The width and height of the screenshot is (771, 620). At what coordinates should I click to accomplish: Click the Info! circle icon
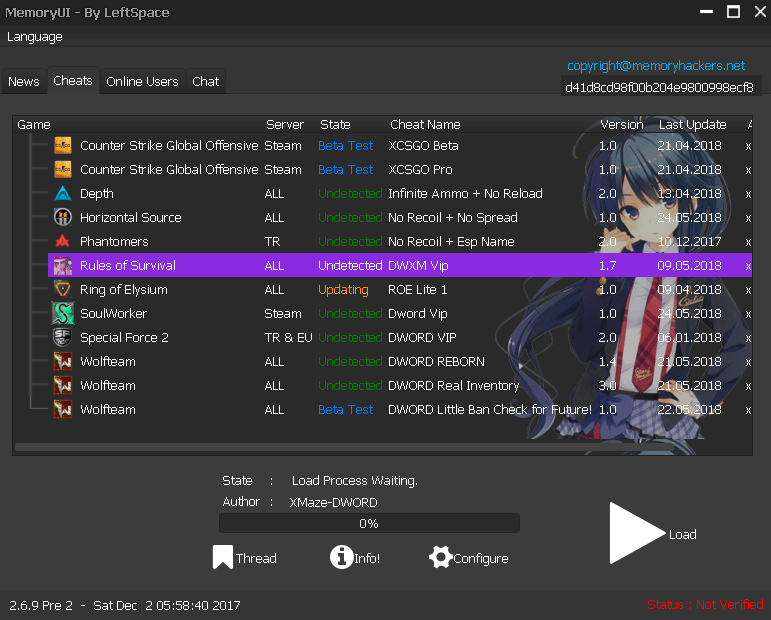[x=341, y=557]
